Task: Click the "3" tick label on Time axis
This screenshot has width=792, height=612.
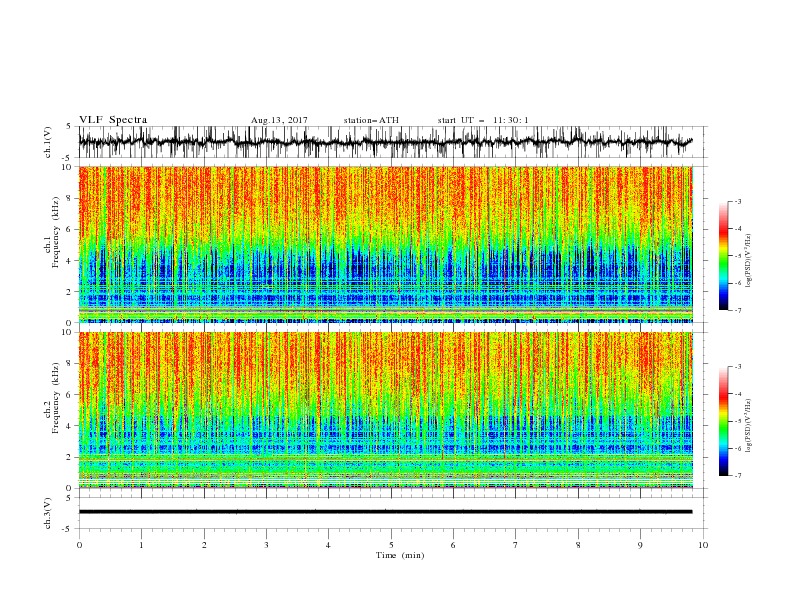Action: click(266, 545)
